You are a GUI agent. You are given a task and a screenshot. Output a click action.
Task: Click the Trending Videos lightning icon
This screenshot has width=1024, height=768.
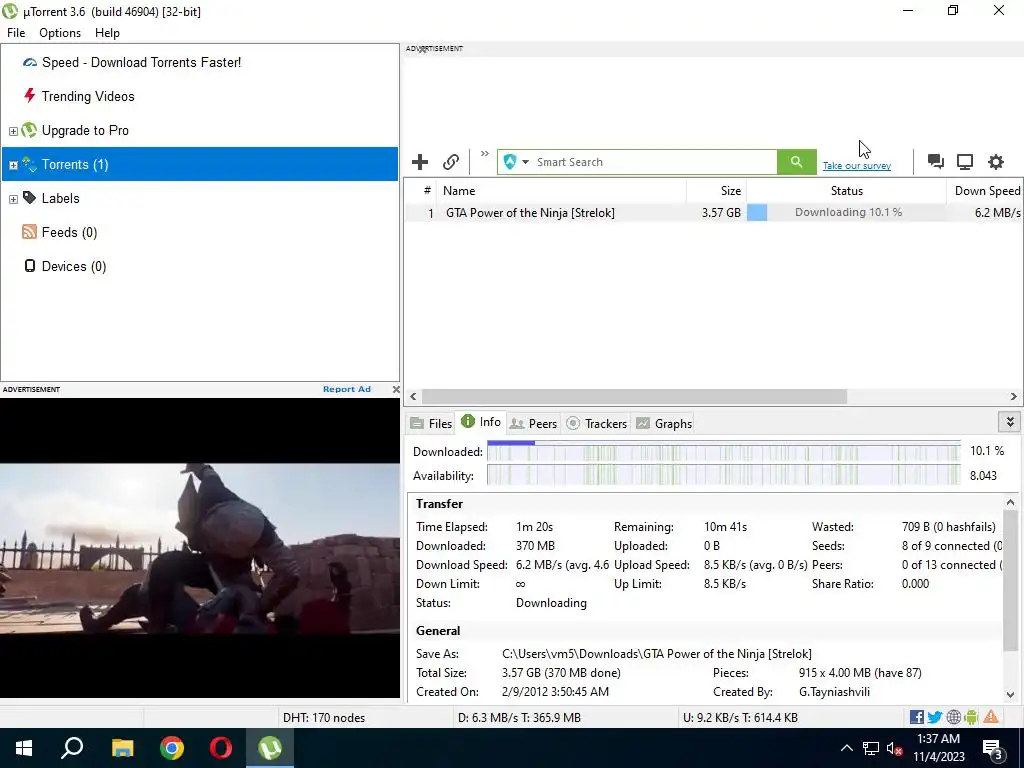pos(29,95)
